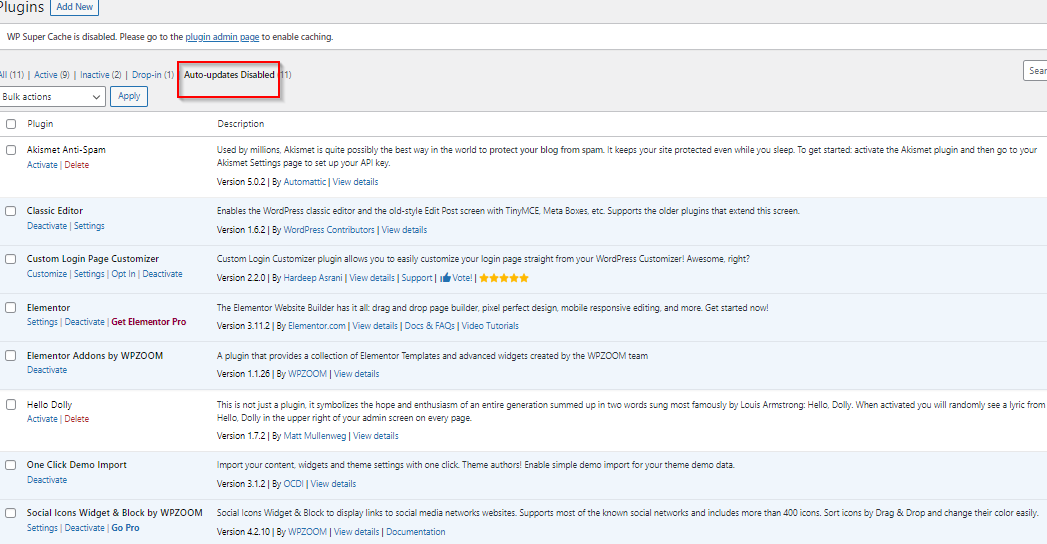The width and height of the screenshot is (1047, 544).
Task: Delete the Akismet Anti-Spam plugin
Action: pos(77,165)
